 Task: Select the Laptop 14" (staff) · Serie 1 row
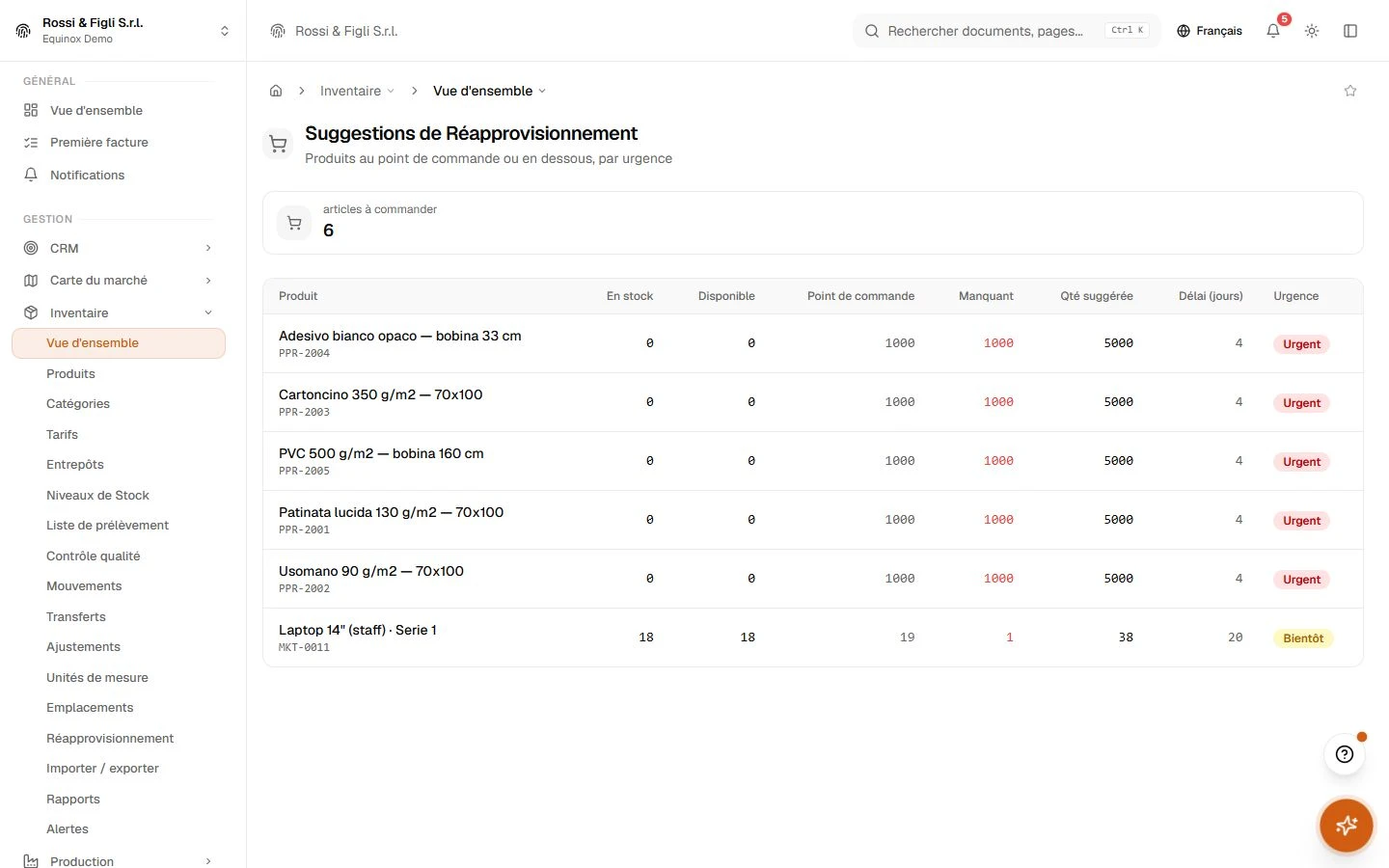(813, 637)
